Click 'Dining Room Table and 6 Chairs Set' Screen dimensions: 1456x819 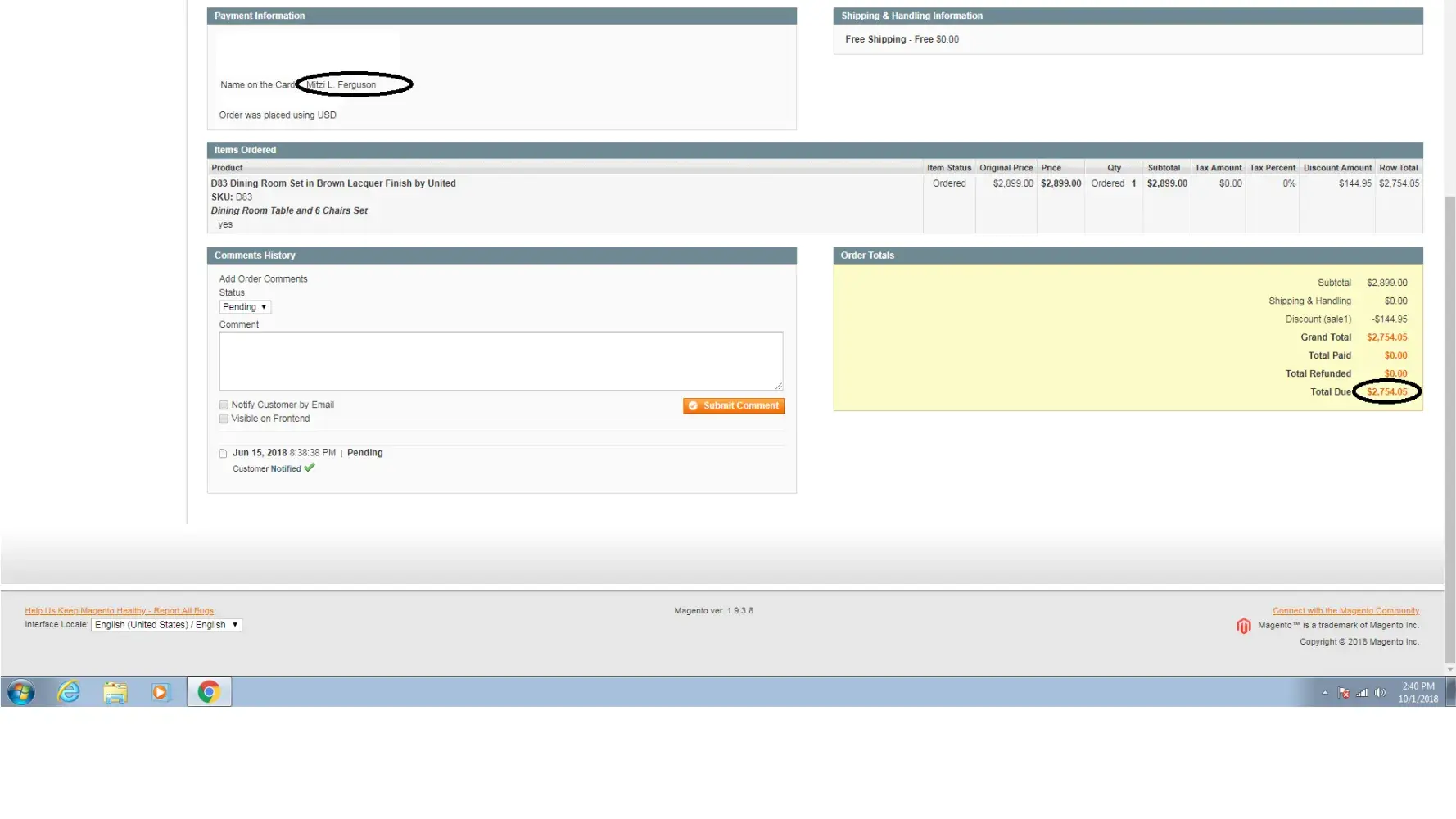point(289,210)
